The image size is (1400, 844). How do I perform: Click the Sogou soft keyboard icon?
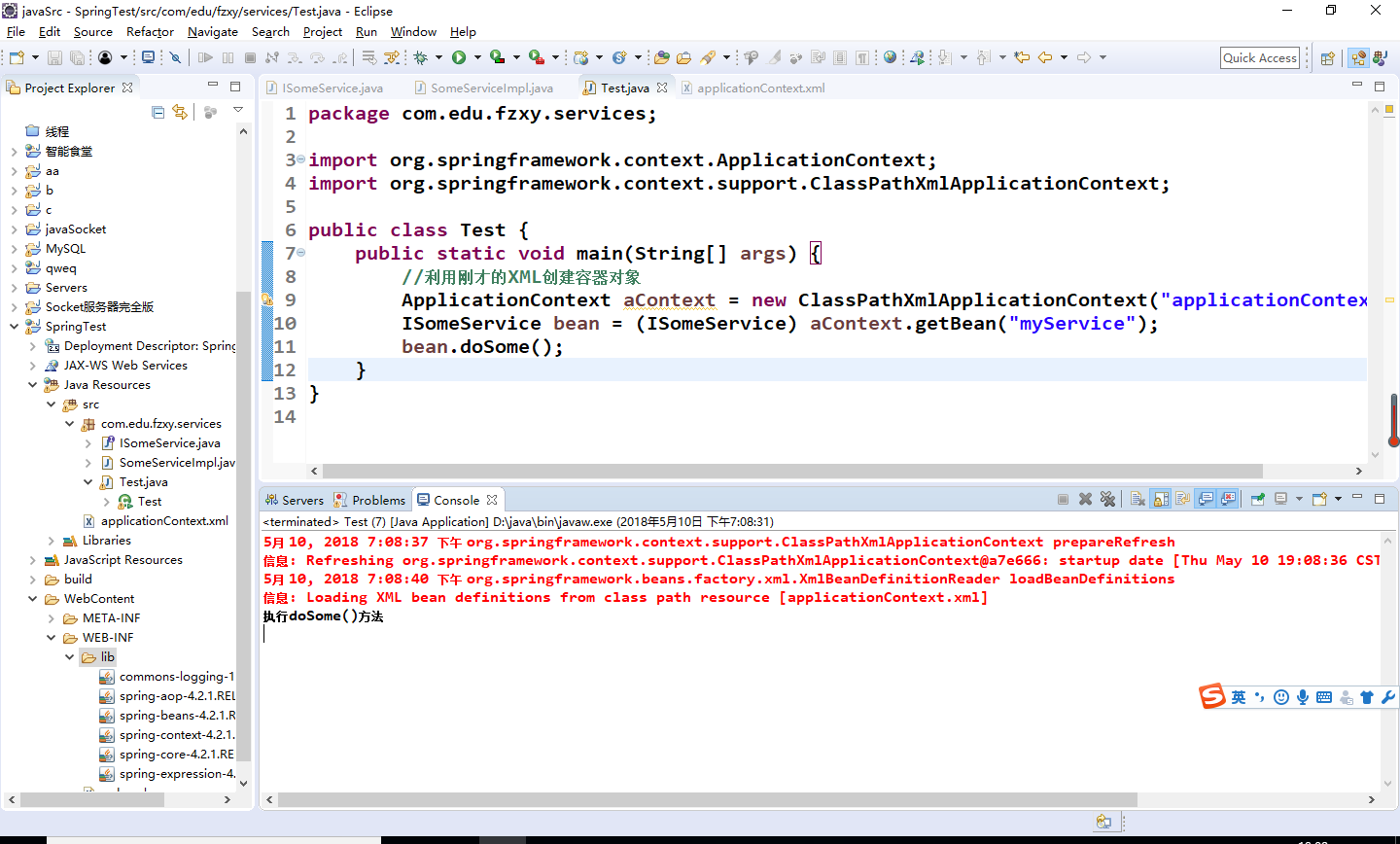pyautogui.click(x=1324, y=697)
